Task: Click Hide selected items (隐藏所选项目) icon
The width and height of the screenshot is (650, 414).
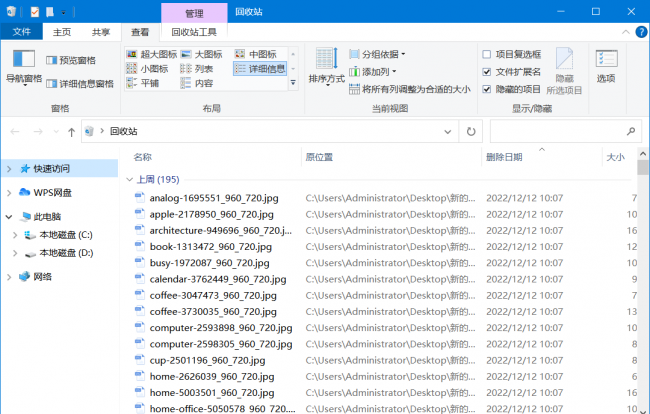Action: coord(564,59)
